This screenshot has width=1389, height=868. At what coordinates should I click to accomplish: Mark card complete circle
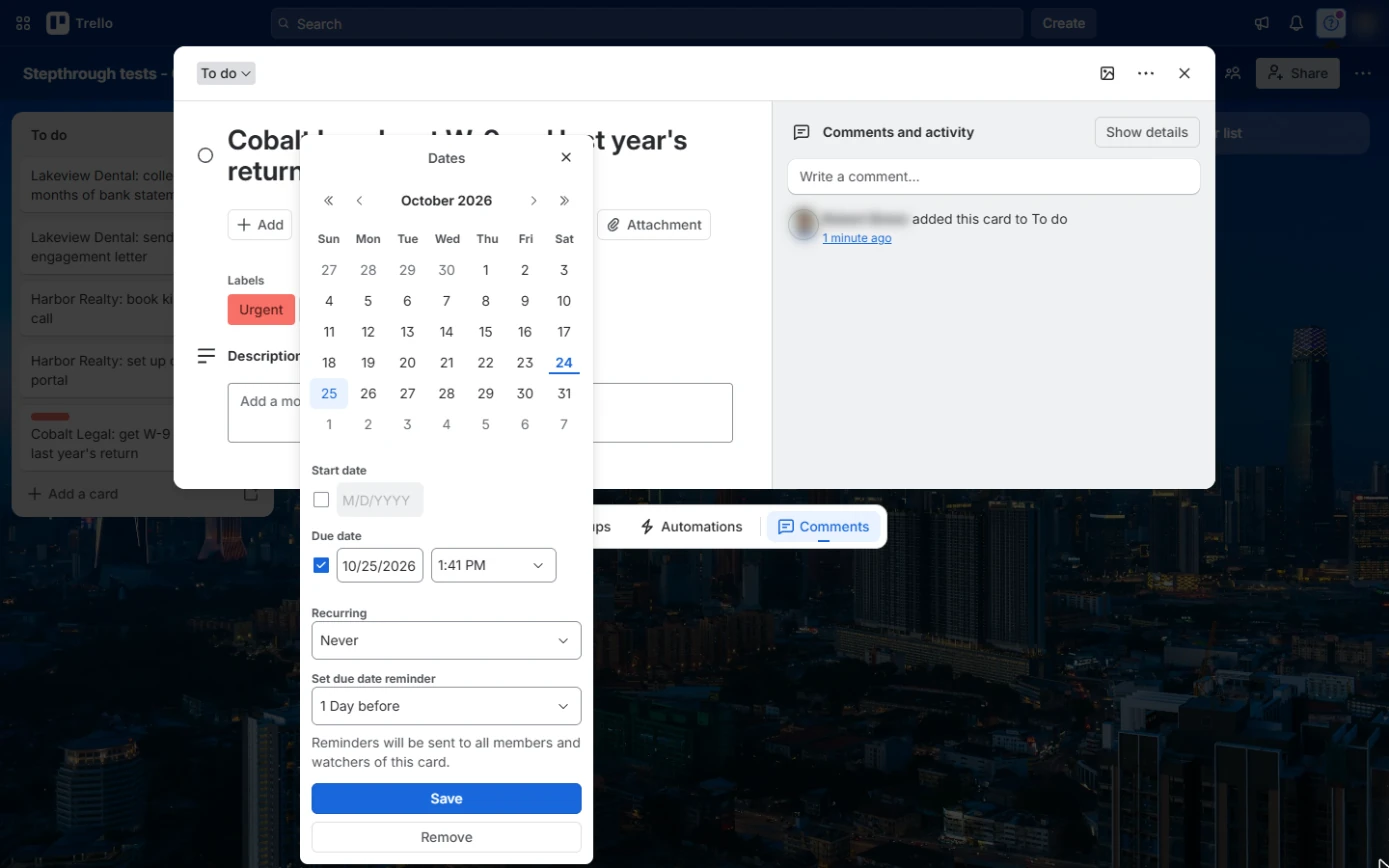(x=205, y=155)
